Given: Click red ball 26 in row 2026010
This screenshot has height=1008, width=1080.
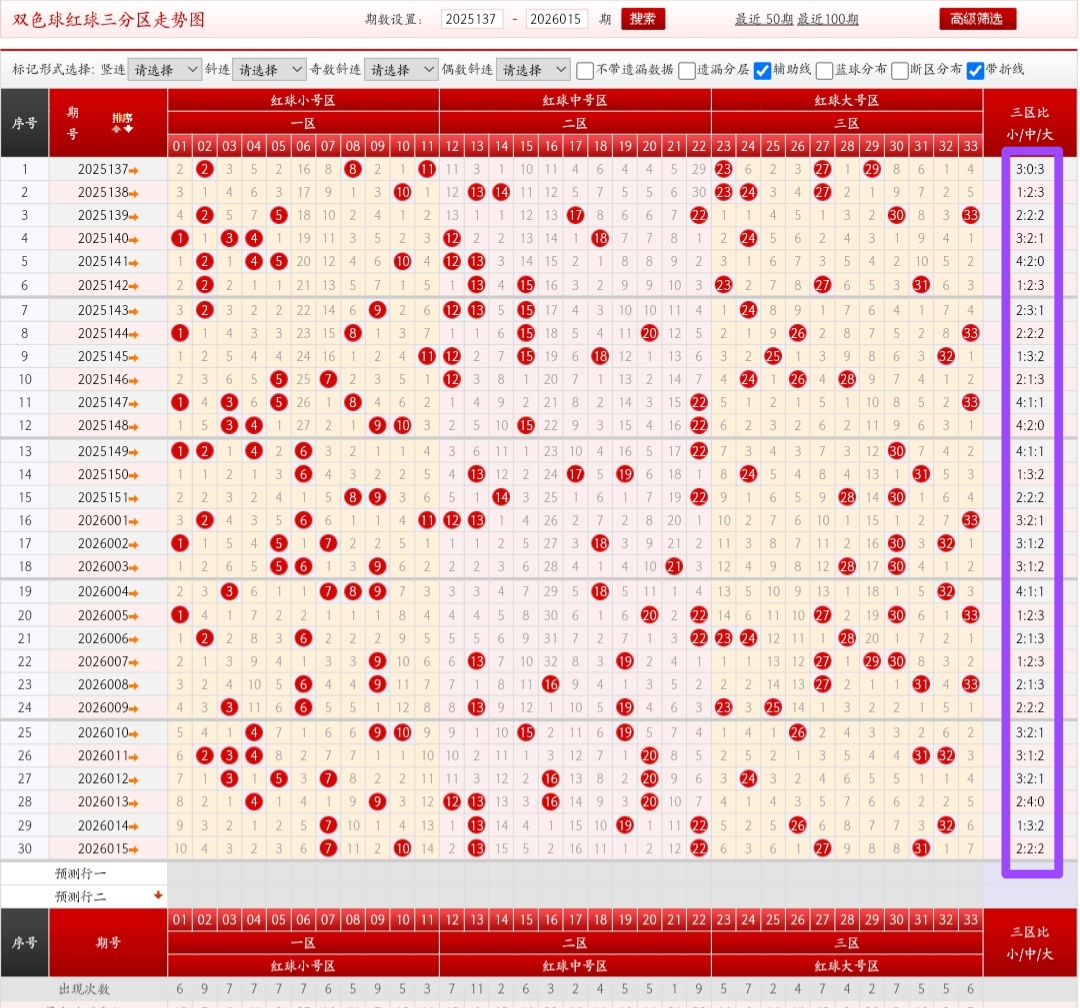Looking at the screenshot, I should 798,732.
